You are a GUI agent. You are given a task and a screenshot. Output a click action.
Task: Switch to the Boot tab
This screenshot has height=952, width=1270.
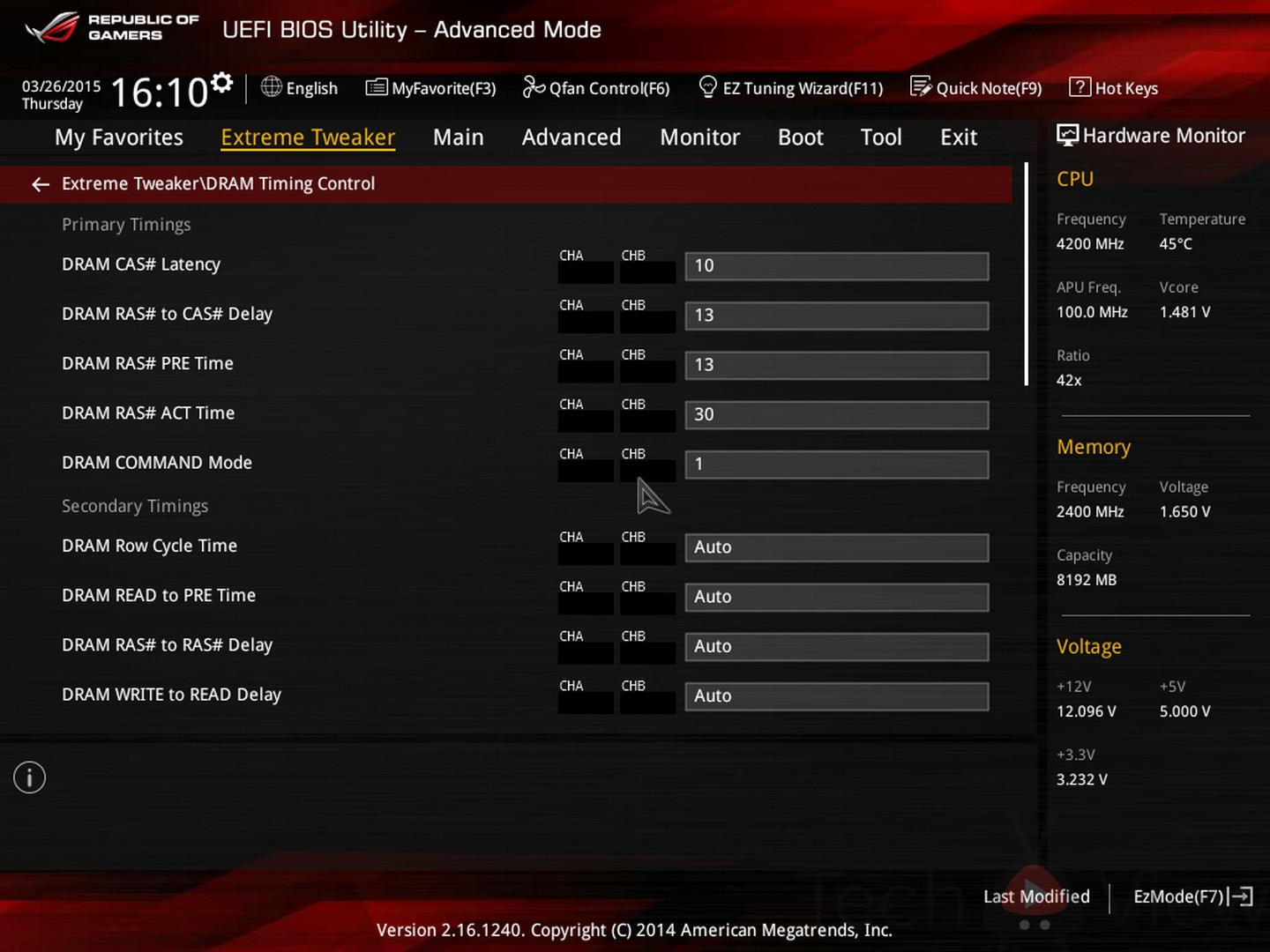[801, 138]
